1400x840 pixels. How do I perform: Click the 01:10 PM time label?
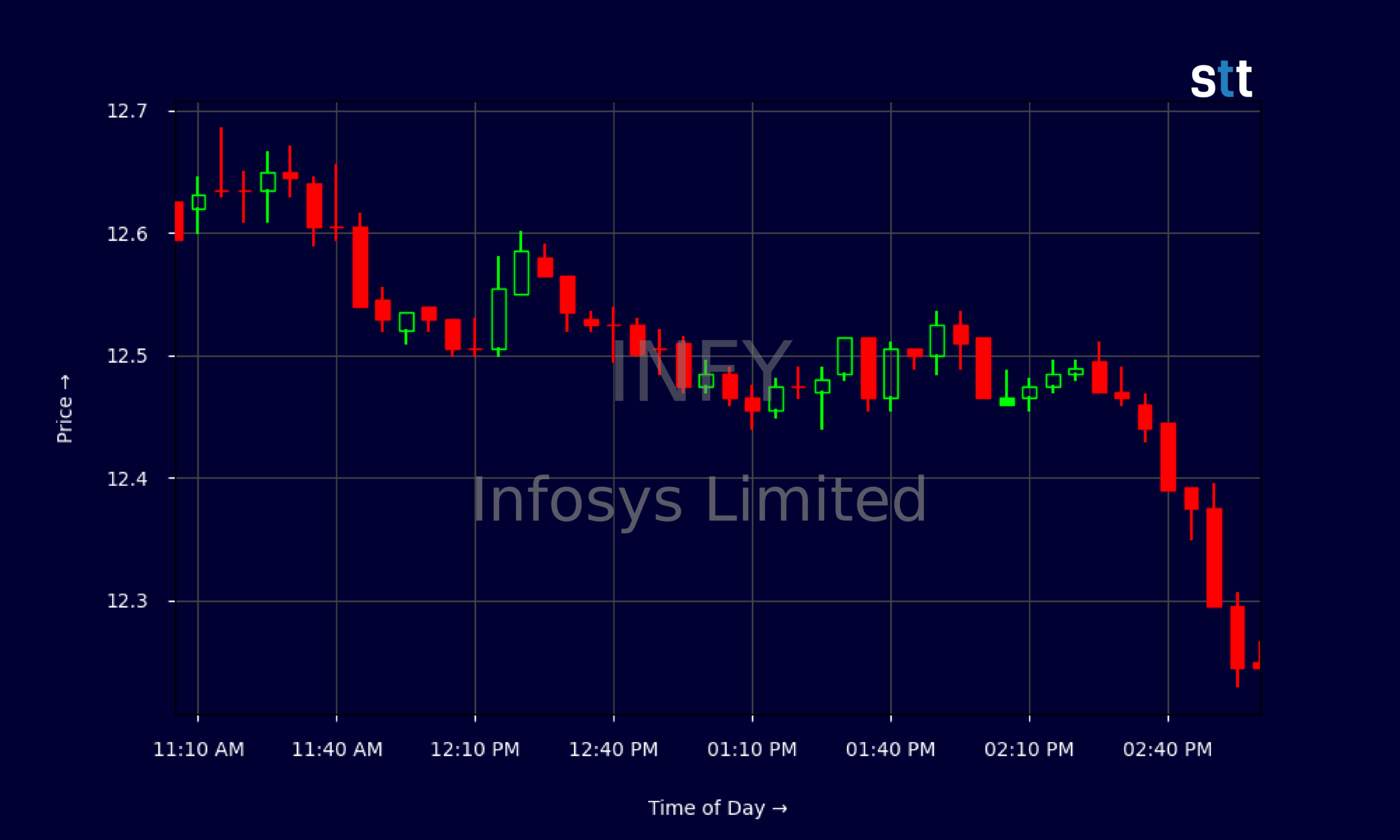point(752,750)
